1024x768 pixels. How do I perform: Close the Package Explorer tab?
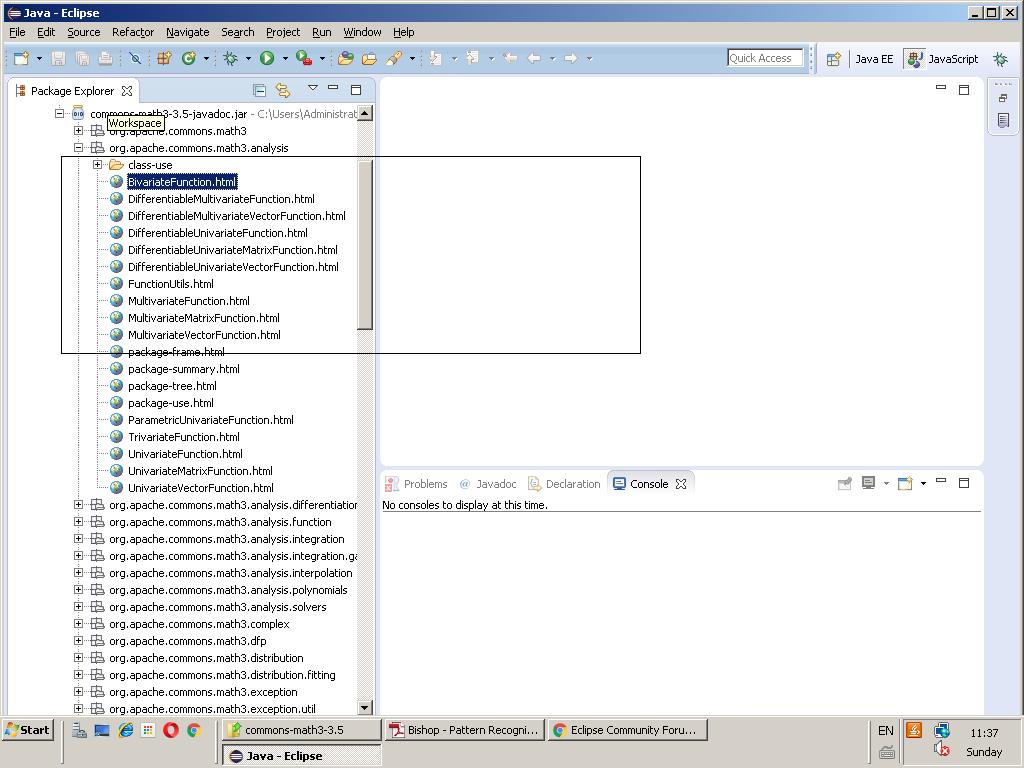[x=127, y=91]
